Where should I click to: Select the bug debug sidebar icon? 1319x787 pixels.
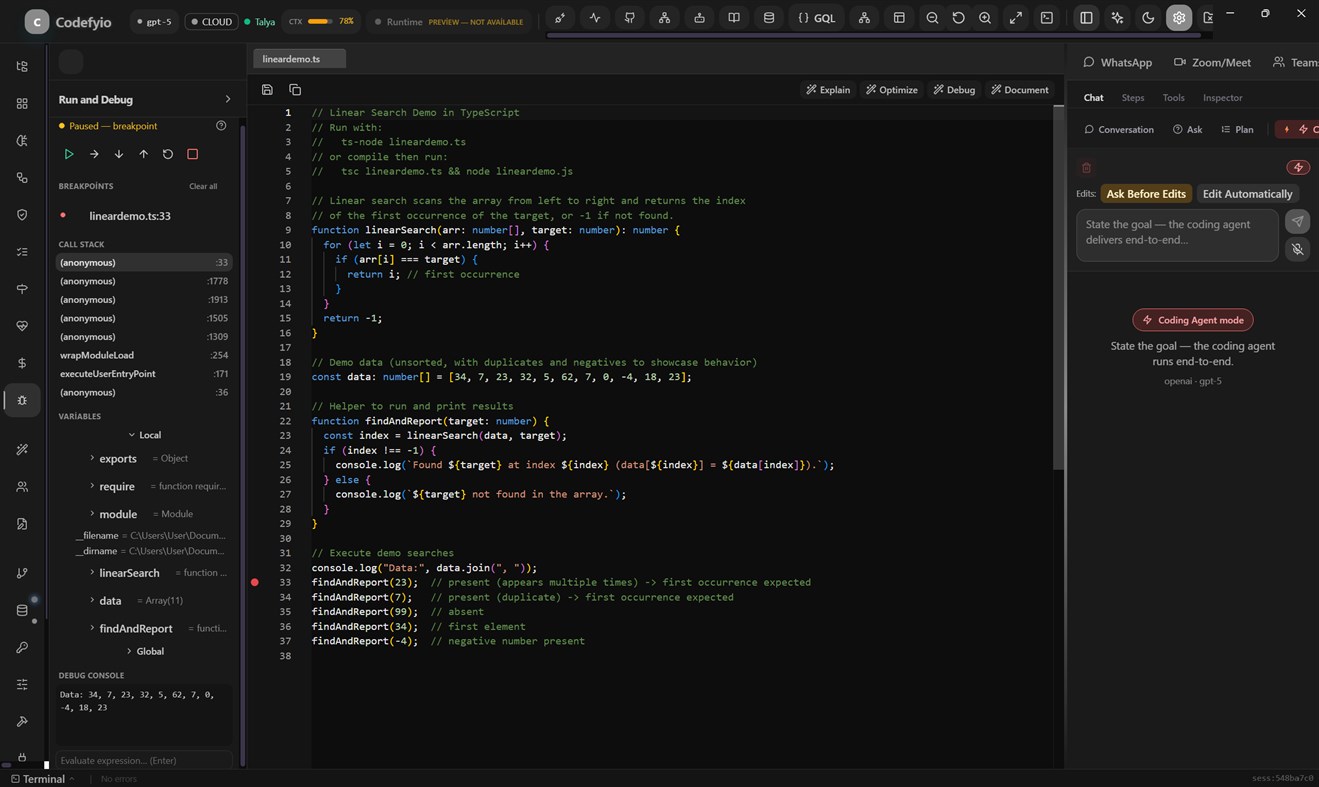coord(22,400)
